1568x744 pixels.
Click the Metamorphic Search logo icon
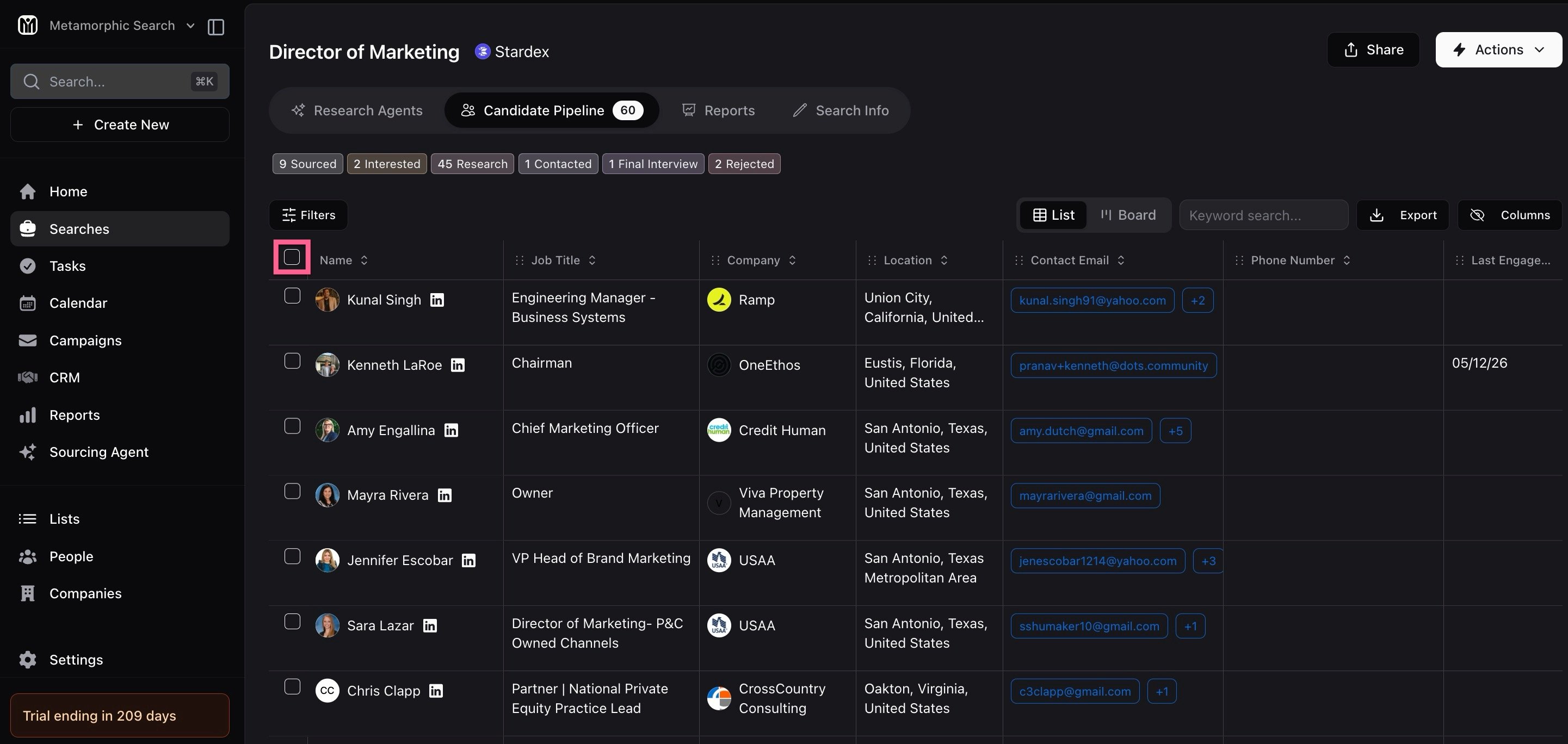coord(28,25)
